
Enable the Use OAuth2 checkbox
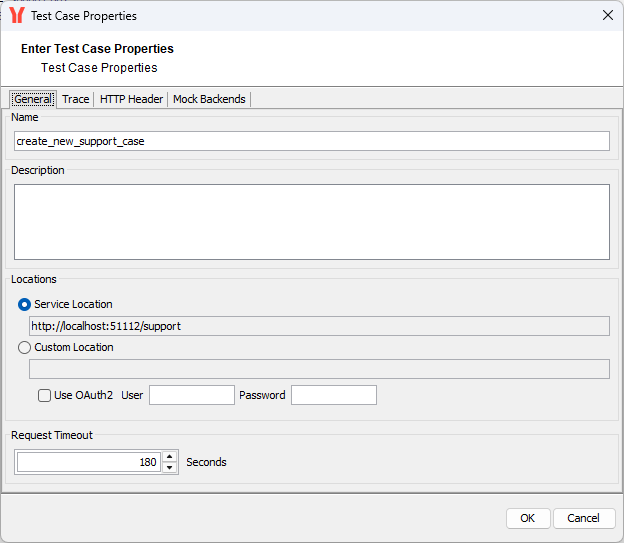[45, 395]
